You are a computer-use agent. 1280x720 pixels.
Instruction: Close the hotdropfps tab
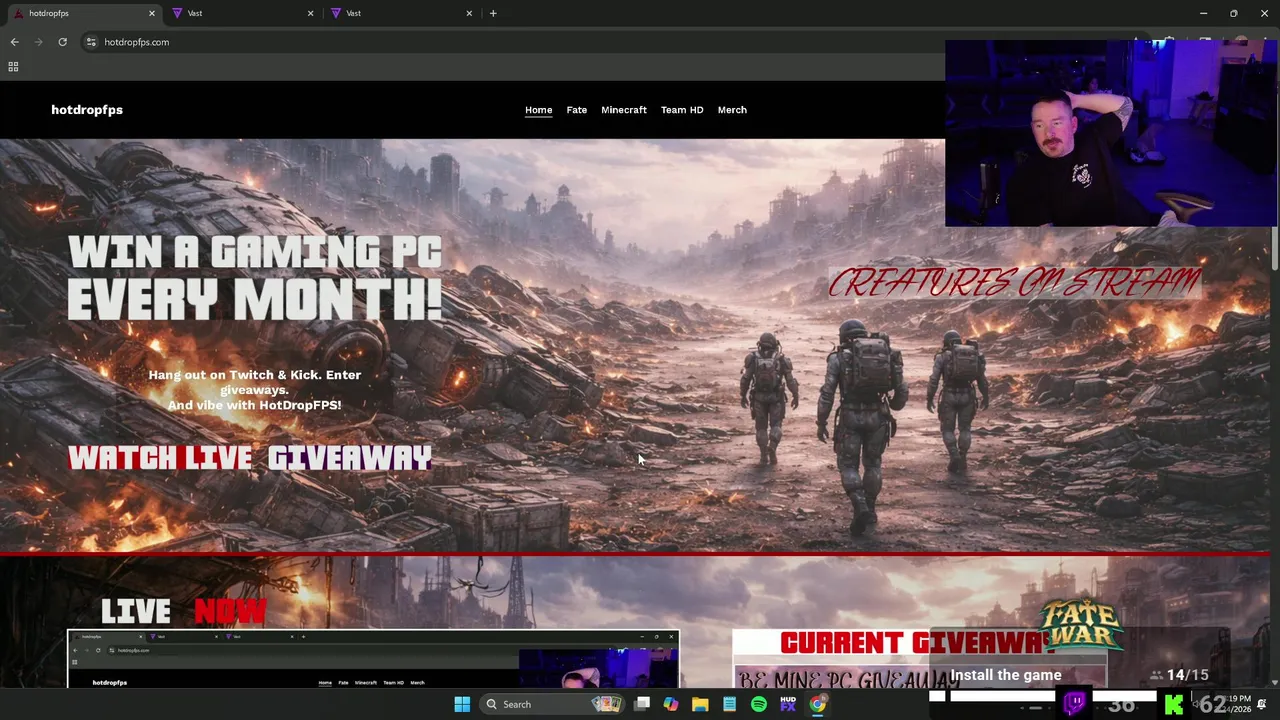152,13
